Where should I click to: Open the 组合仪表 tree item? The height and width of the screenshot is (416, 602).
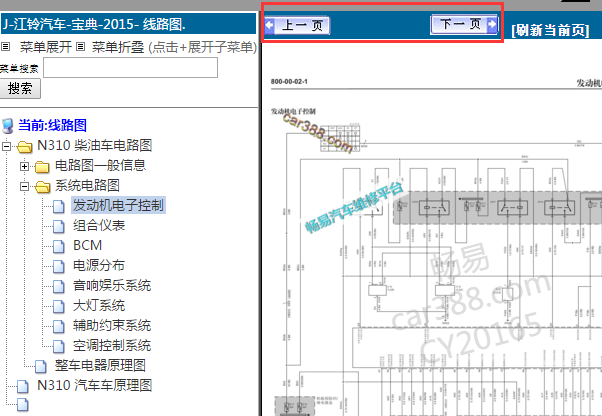coord(99,225)
